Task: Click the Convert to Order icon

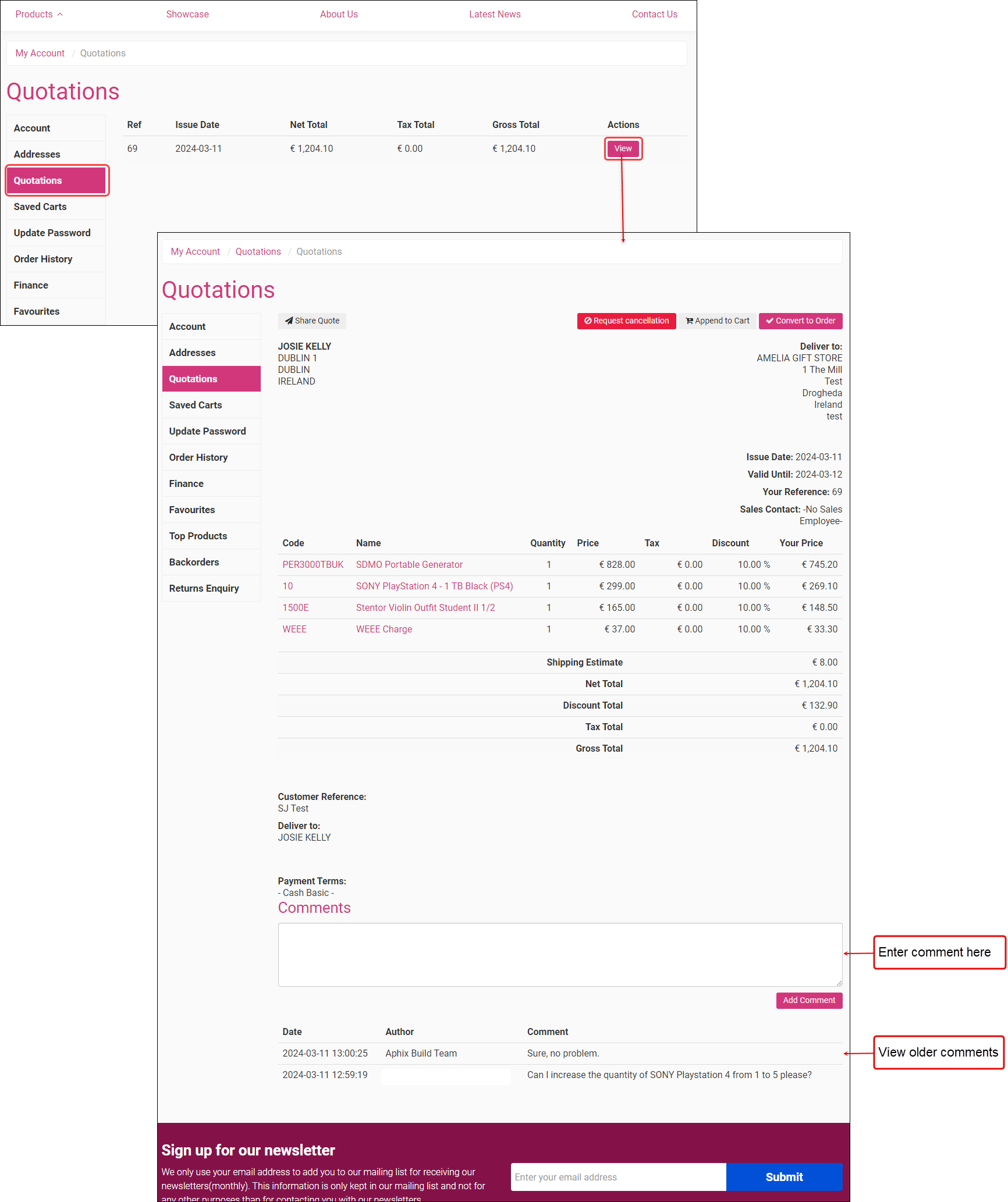Action: (x=770, y=321)
